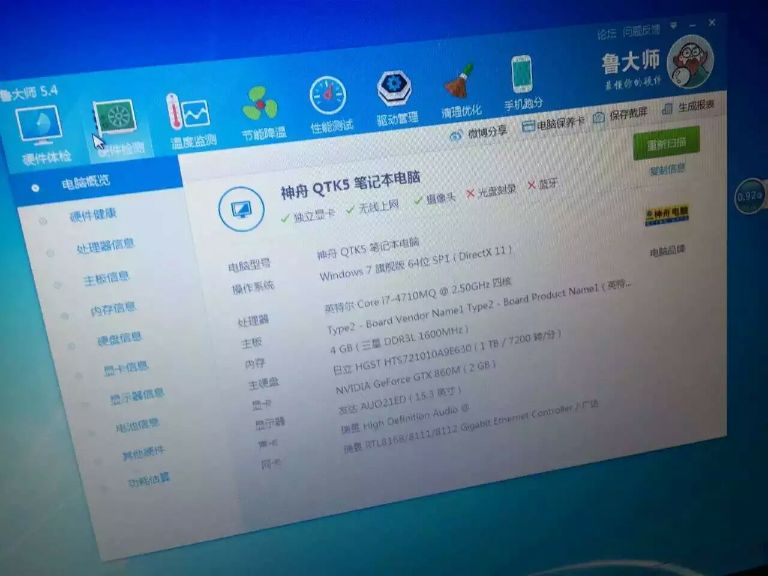
Task: Click the 光盘刻录 cross indicator
Action: point(491,192)
